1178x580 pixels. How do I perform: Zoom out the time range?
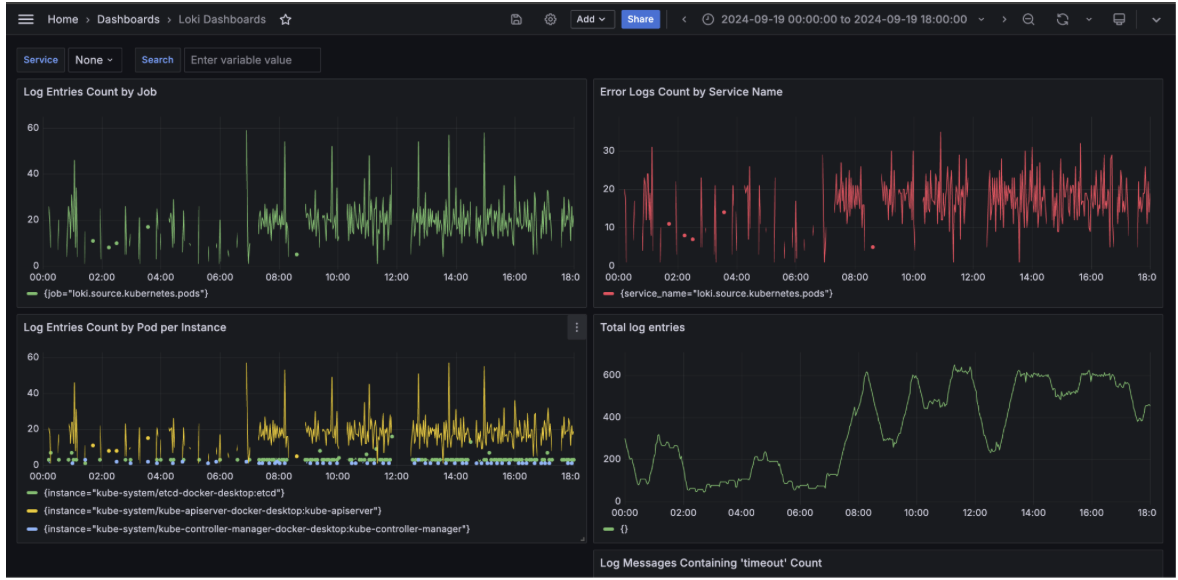tap(1028, 19)
